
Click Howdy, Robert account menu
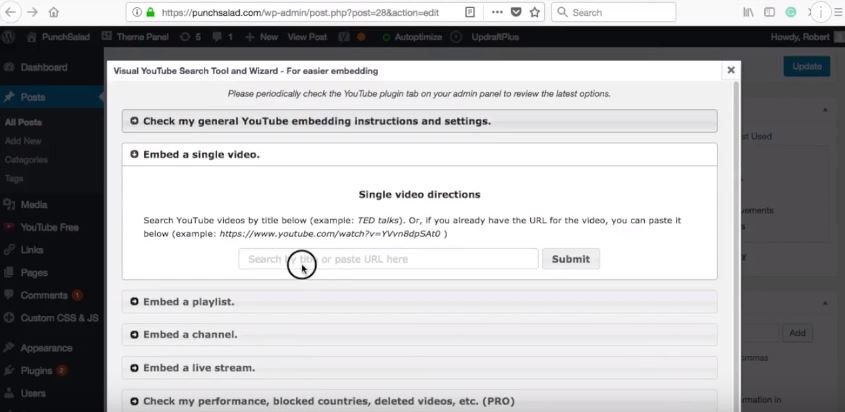pyautogui.click(x=805, y=37)
